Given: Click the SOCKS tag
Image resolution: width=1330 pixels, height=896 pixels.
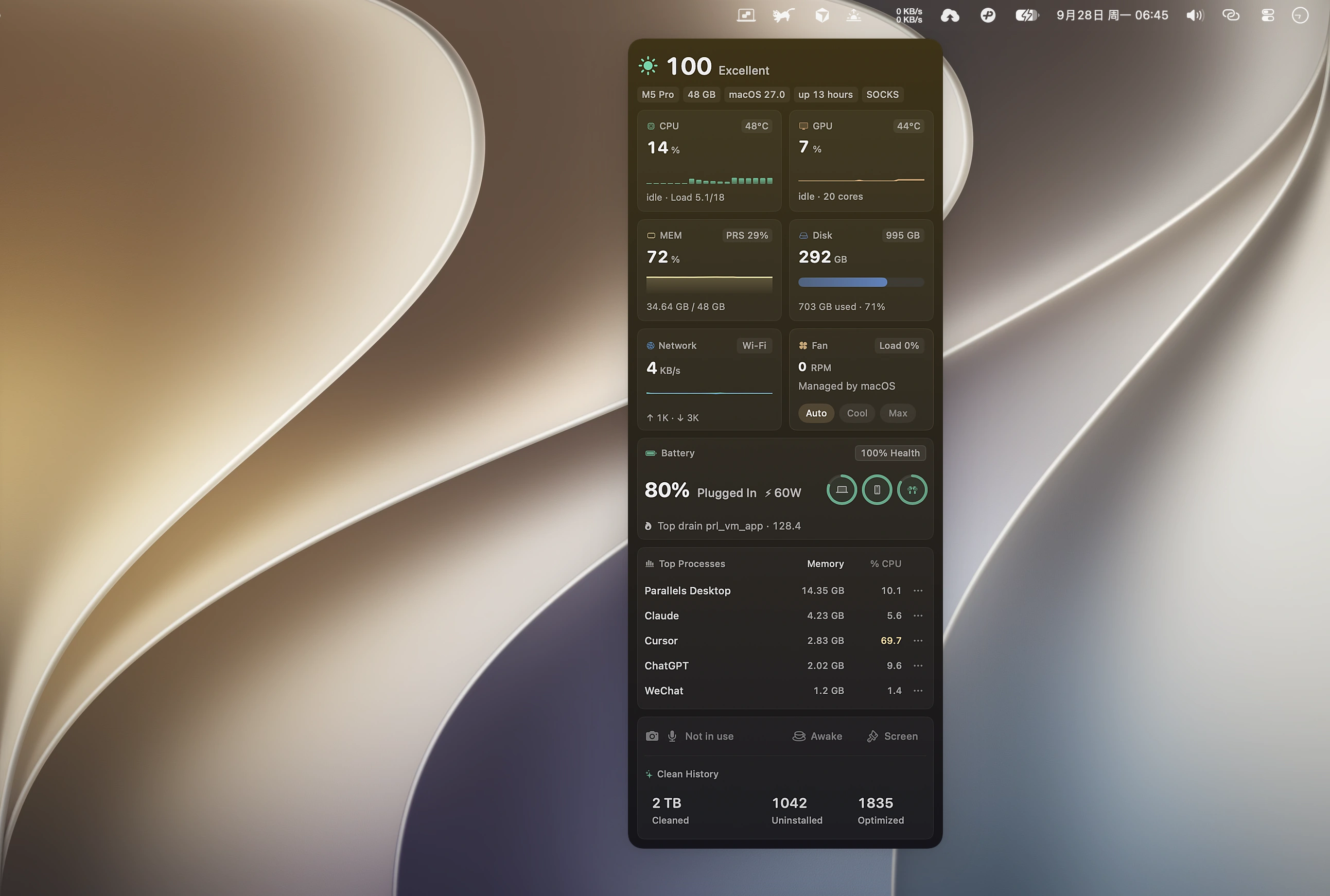Looking at the screenshot, I should [x=882, y=95].
